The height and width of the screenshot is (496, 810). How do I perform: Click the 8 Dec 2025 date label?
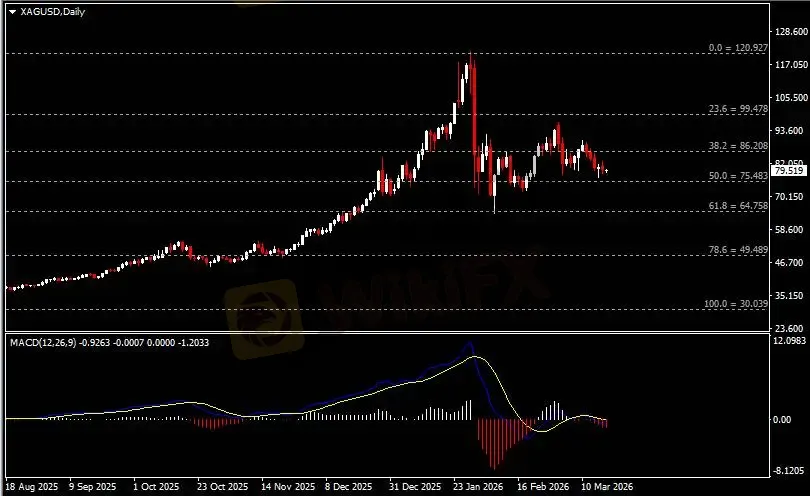[349, 487]
